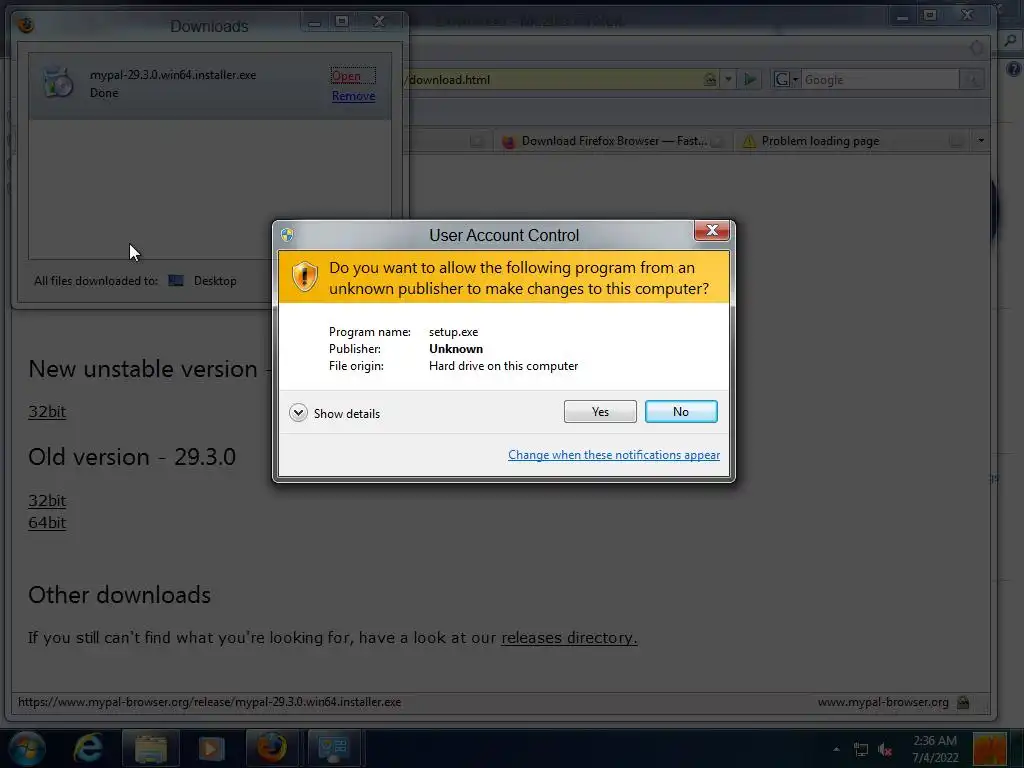Close the Problem loading page tab
The image size is (1024, 768).
955,141
